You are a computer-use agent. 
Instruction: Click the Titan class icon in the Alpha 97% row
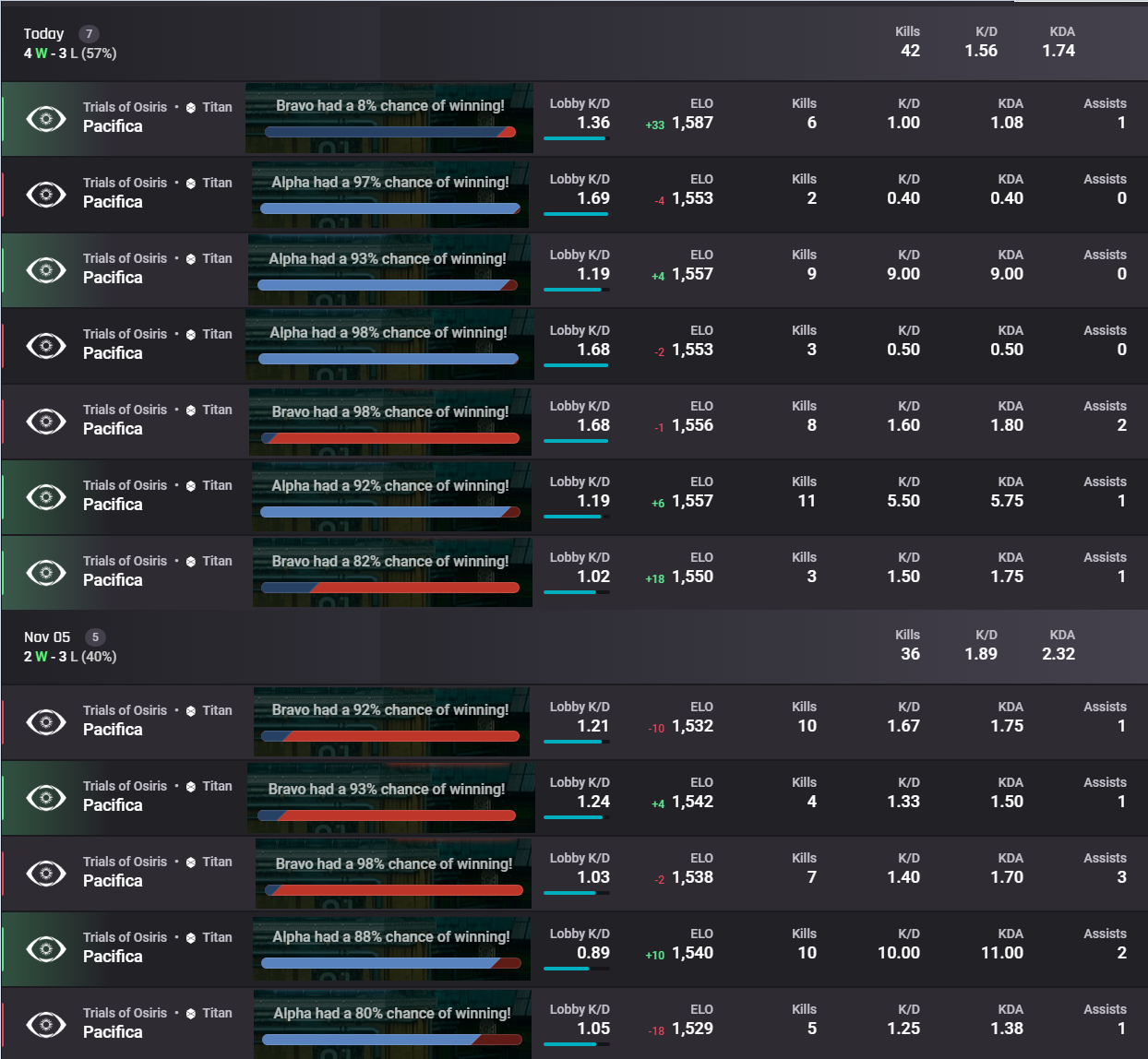tap(191, 183)
